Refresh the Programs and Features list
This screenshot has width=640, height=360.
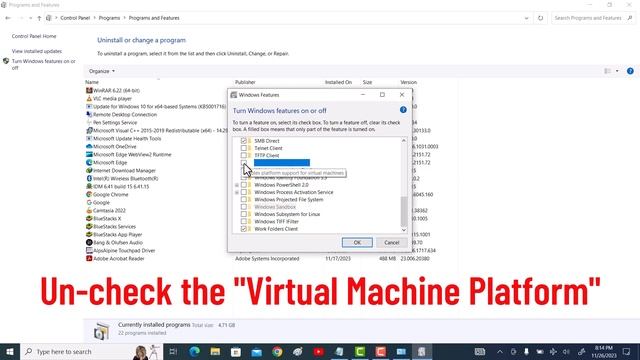540,18
